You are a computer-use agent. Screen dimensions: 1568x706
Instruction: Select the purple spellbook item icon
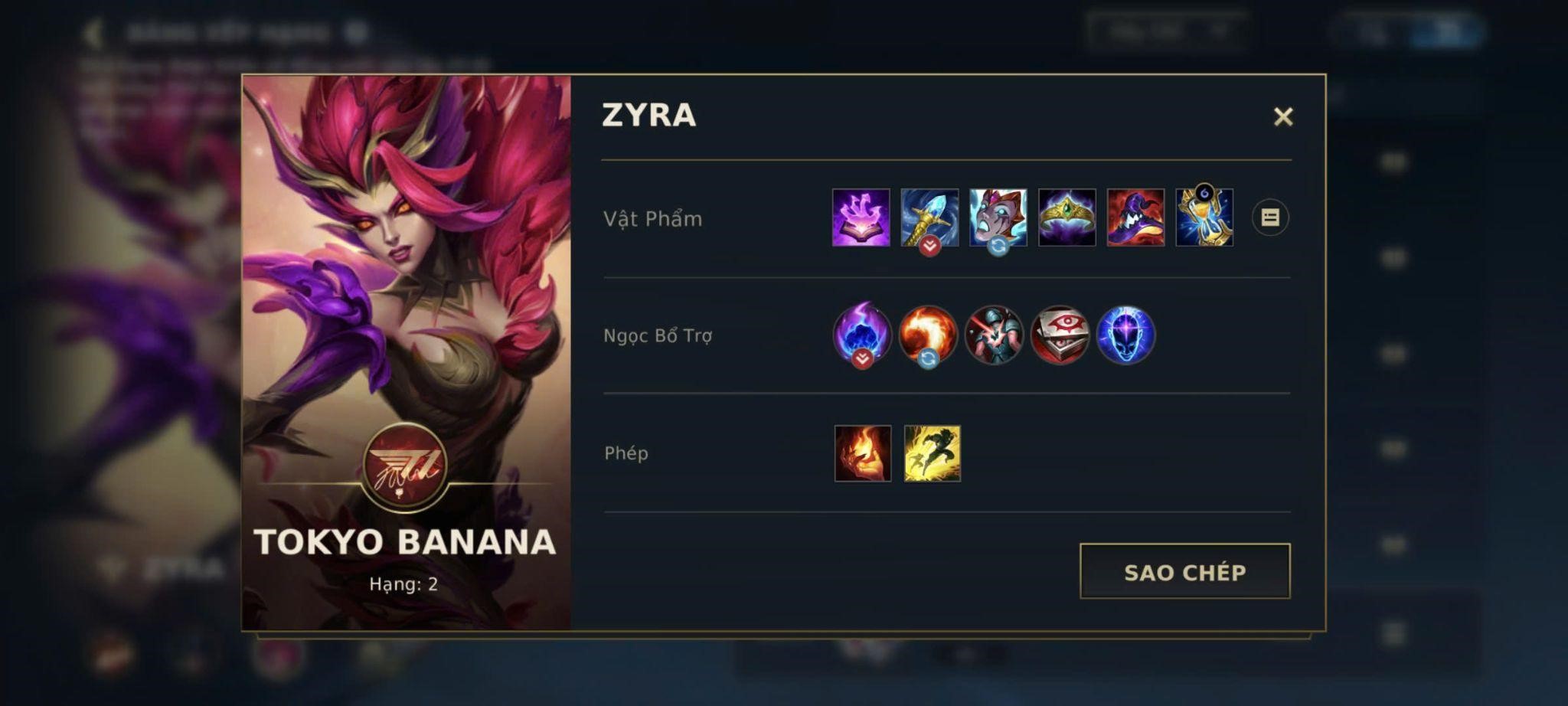861,217
